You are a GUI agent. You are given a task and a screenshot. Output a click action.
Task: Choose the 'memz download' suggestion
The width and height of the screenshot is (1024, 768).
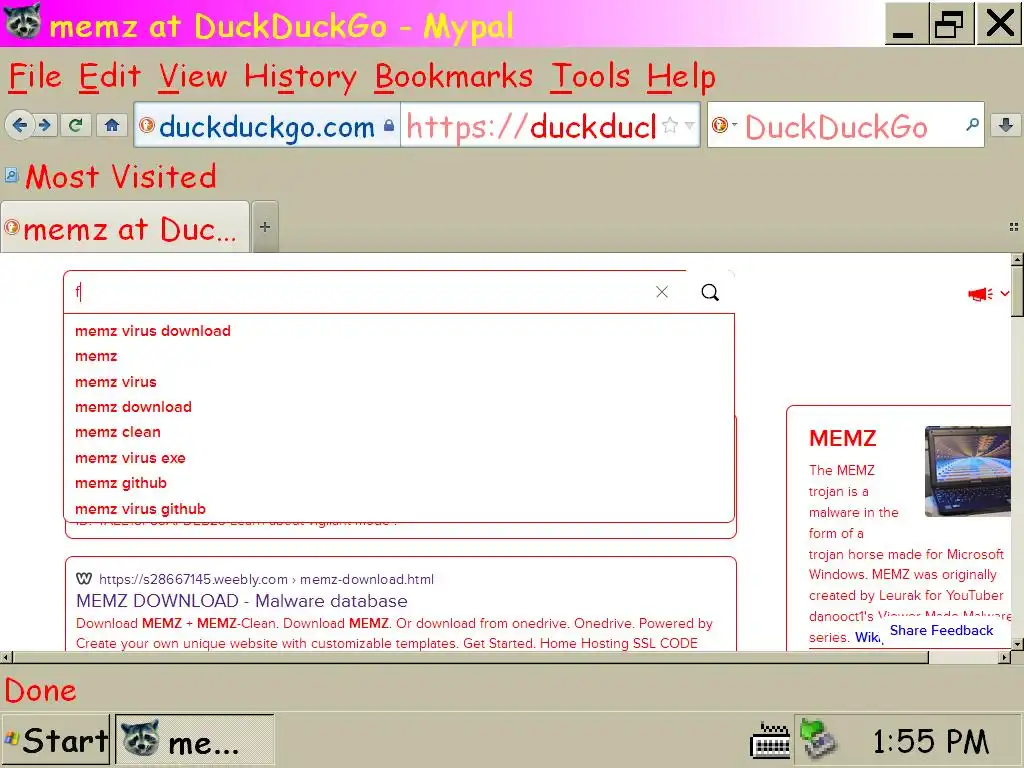point(399,407)
